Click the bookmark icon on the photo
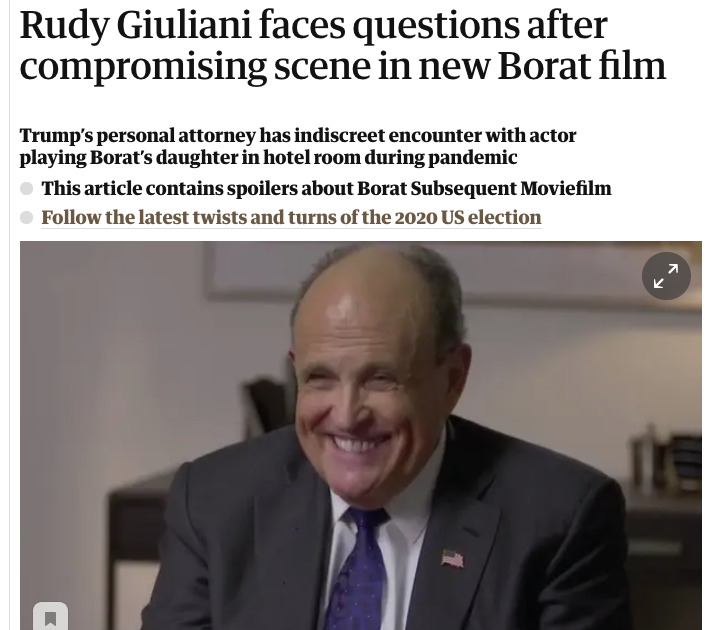This screenshot has height=630, width=727. pyautogui.click(x=51, y=618)
